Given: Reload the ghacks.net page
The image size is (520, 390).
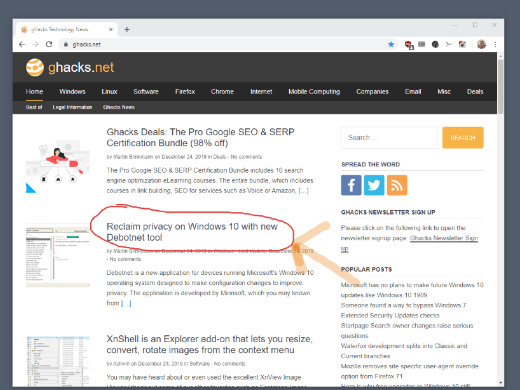Looking at the screenshot, I should pyautogui.click(x=49, y=44).
